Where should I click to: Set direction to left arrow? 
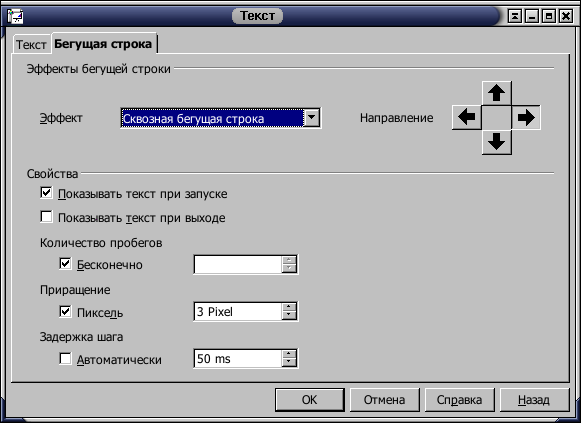pyautogui.click(x=467, y=117)
